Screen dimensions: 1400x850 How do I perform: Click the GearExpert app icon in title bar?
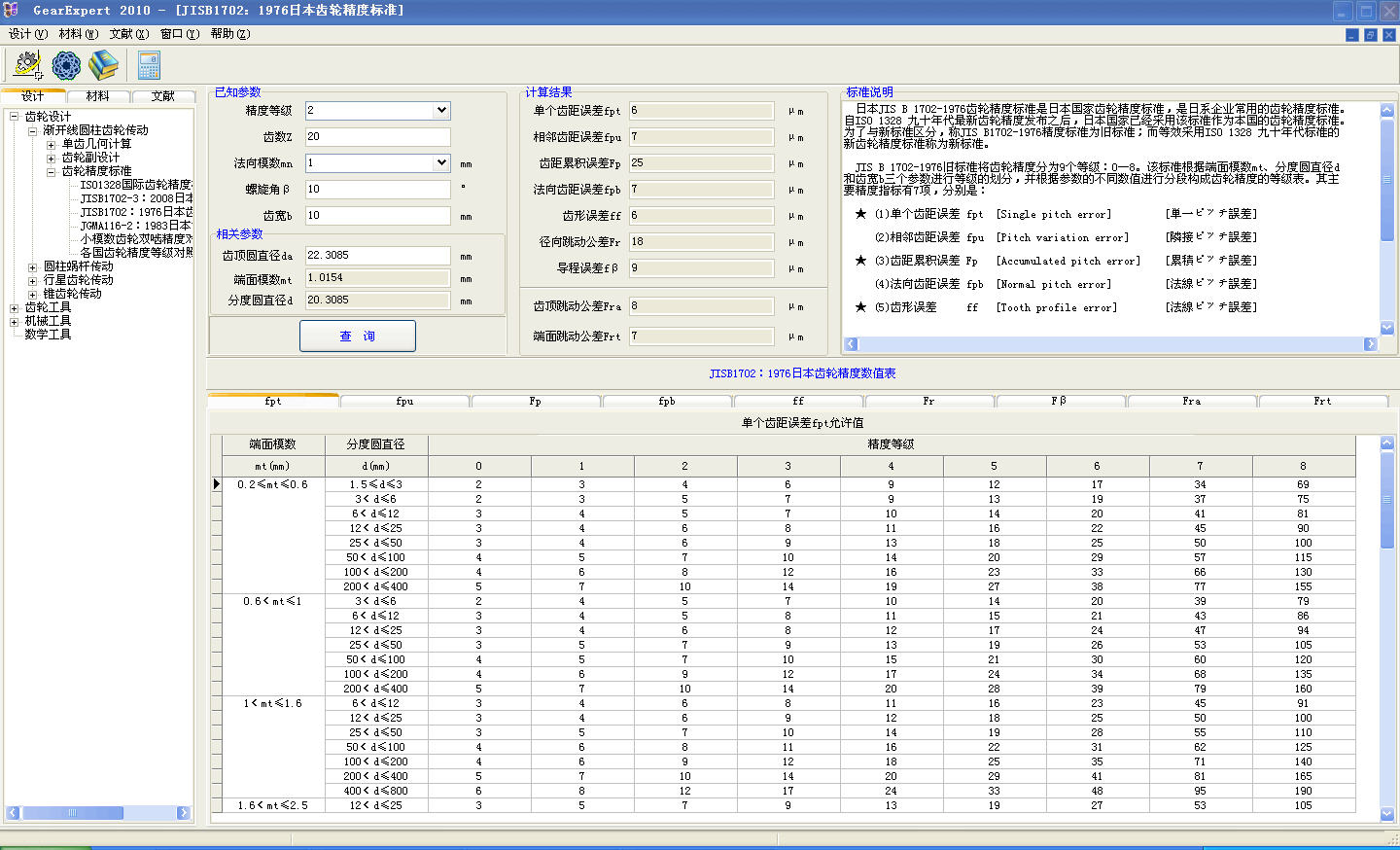[x=12, y=10]
